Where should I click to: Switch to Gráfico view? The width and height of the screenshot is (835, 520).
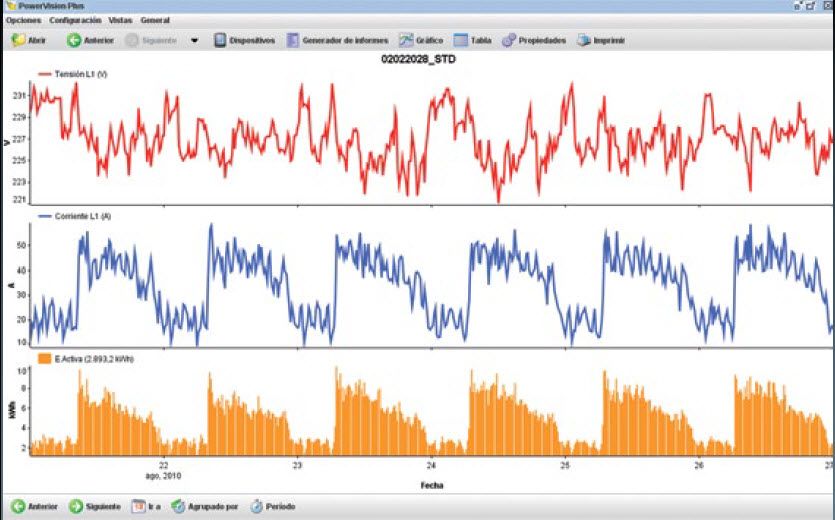pyautogui.click(x=421, y=40)
